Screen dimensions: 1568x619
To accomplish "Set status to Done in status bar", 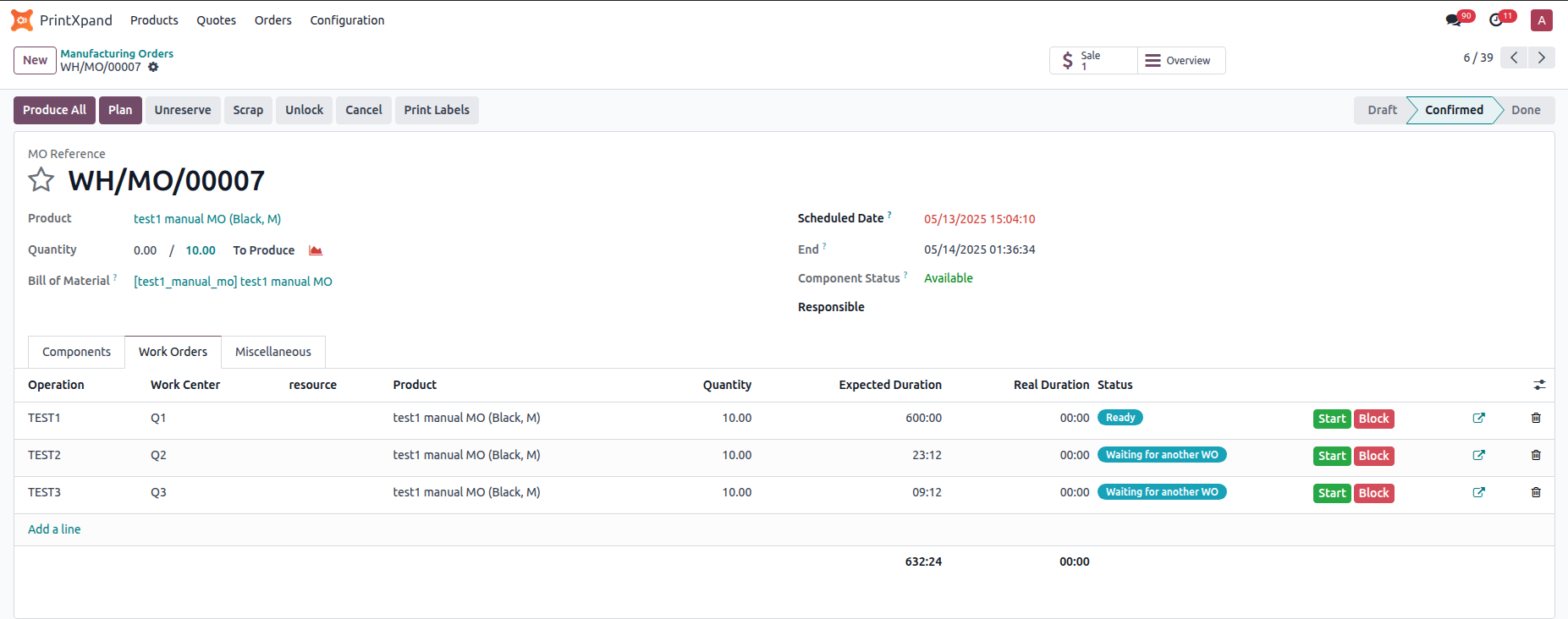I will pyautogui.click(x=1525, y=110).
